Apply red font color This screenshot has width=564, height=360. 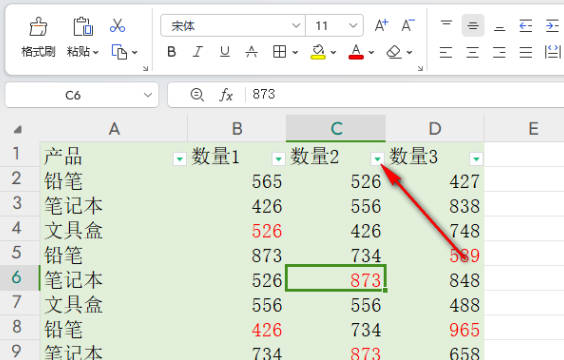(356, 52)
